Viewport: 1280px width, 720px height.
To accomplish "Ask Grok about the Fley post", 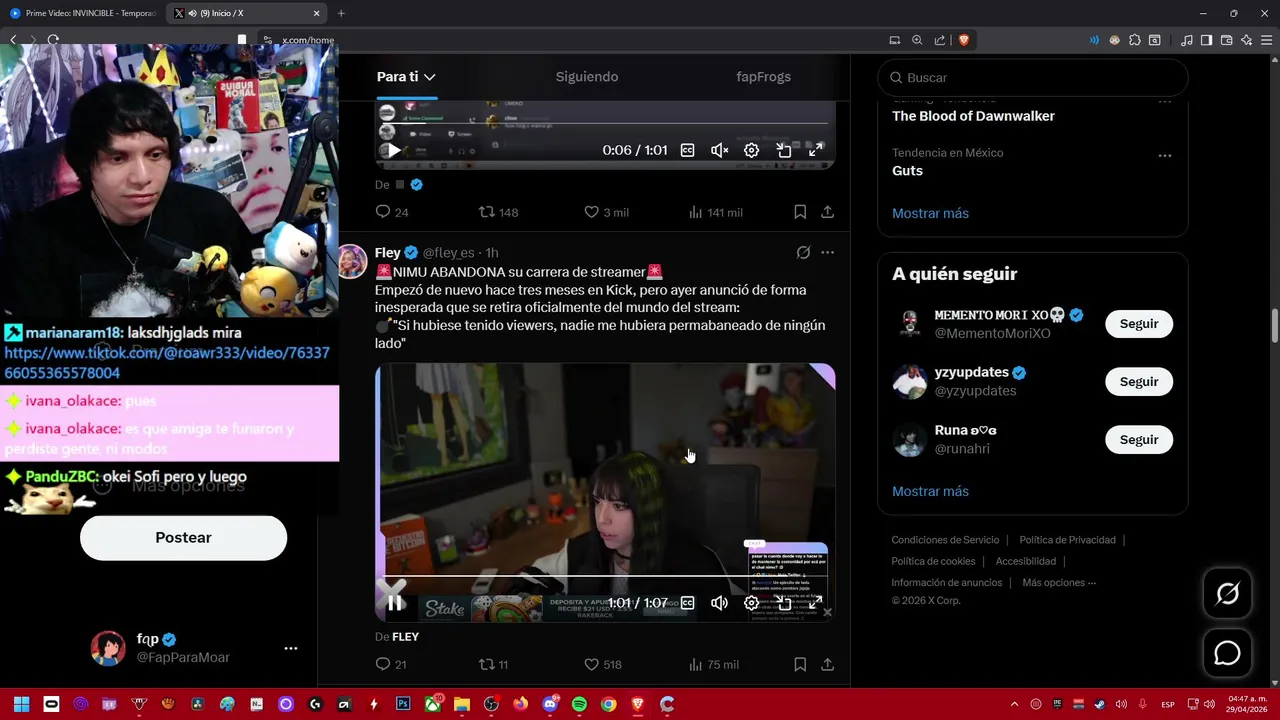I will 803,253.
